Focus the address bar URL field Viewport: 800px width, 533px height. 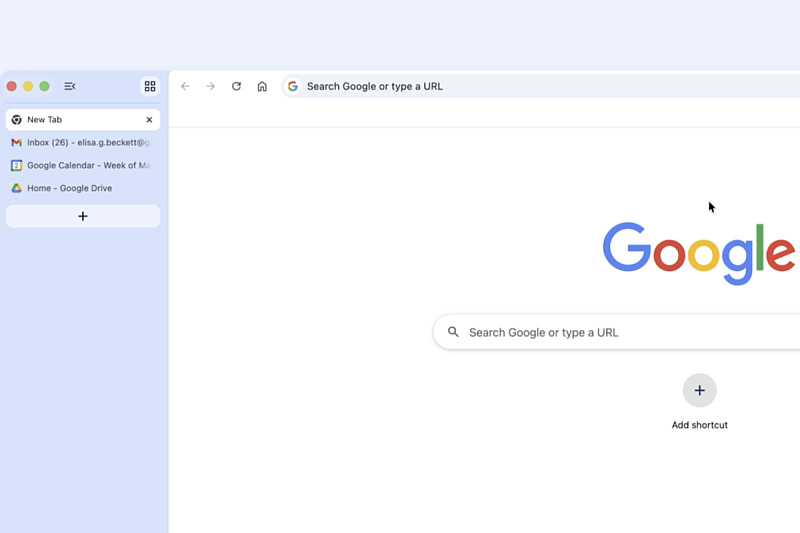[x=541, y=86]
